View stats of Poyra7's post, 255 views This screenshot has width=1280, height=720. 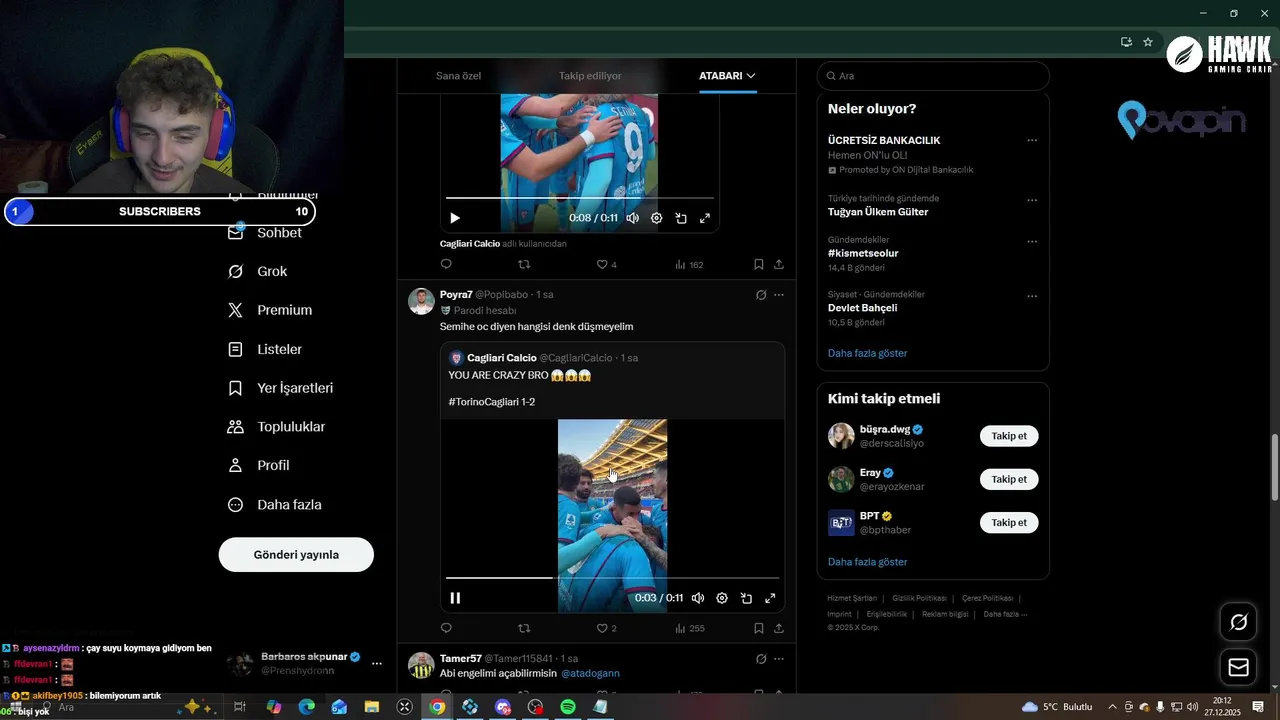690,628
